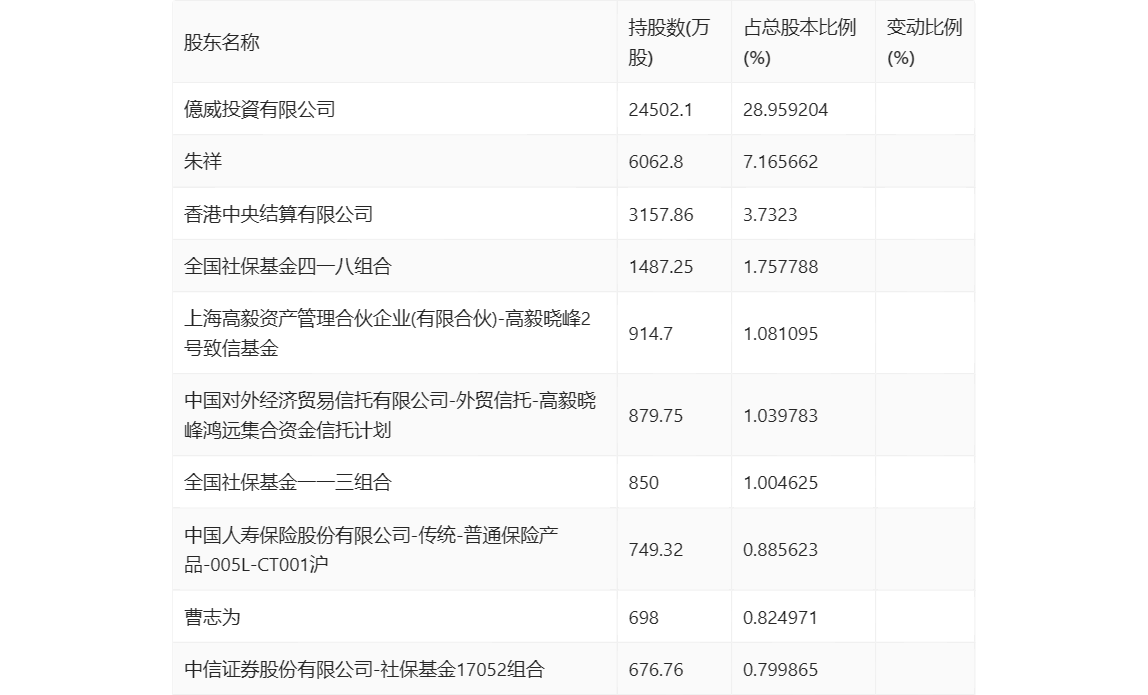Click the holding value 749.32
The height and width of the screenshot is (695, 1148).
656,550
